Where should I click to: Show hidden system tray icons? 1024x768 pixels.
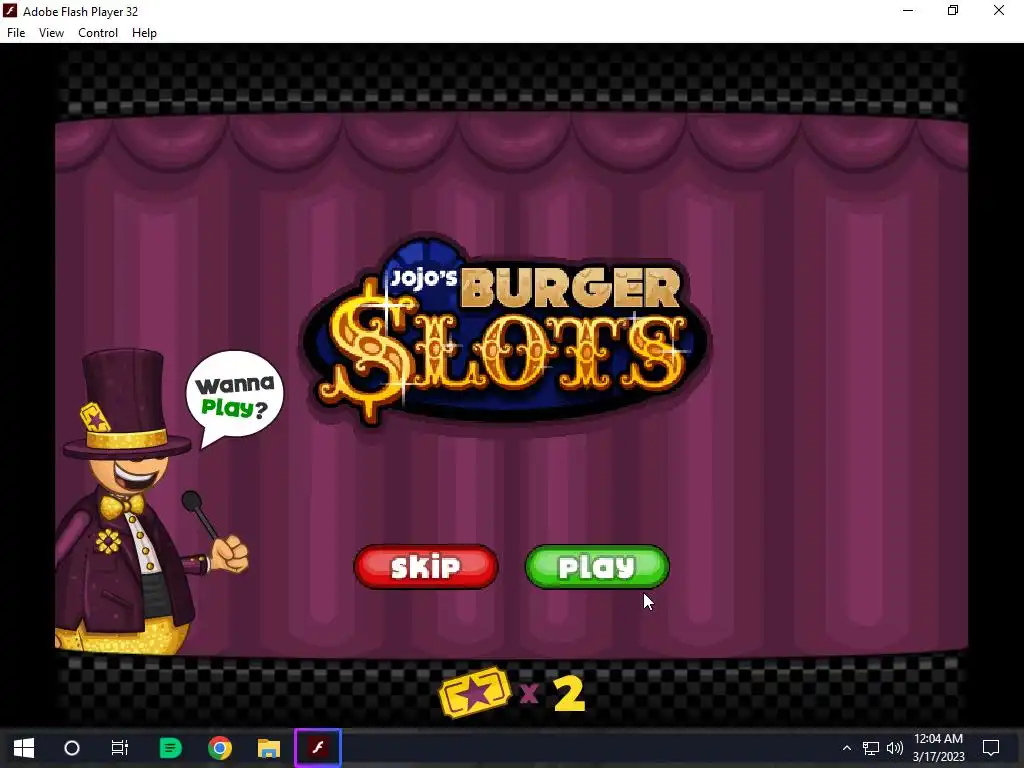point(847,748)
